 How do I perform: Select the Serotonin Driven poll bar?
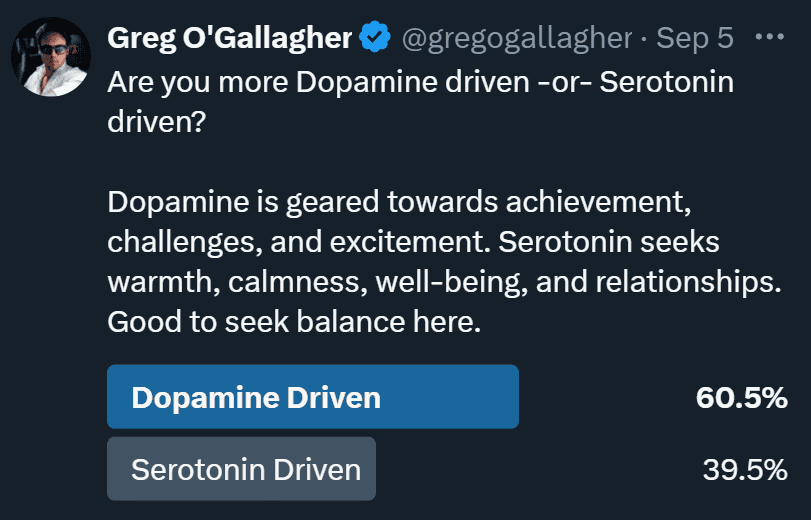tap(242, 469)
